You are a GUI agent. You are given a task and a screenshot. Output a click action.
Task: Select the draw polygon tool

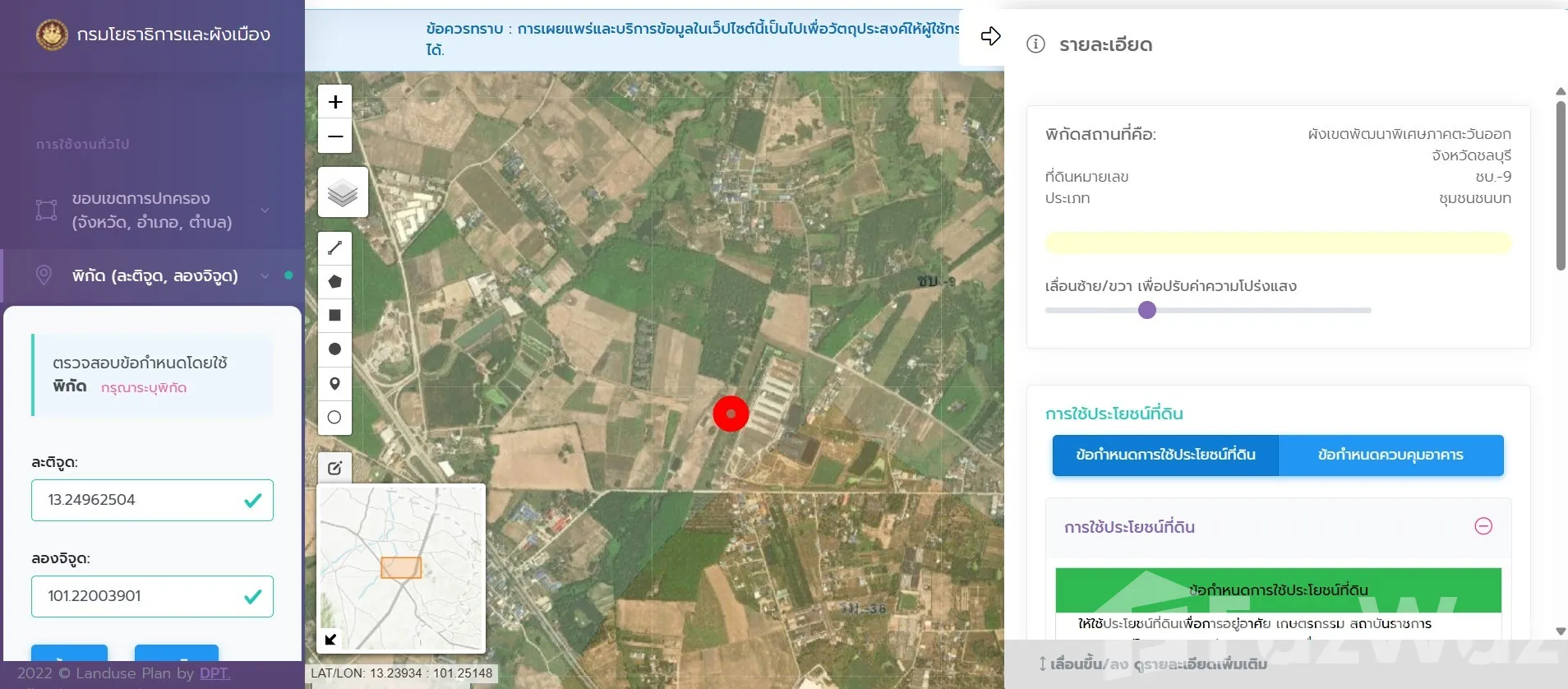click(335, 282)
